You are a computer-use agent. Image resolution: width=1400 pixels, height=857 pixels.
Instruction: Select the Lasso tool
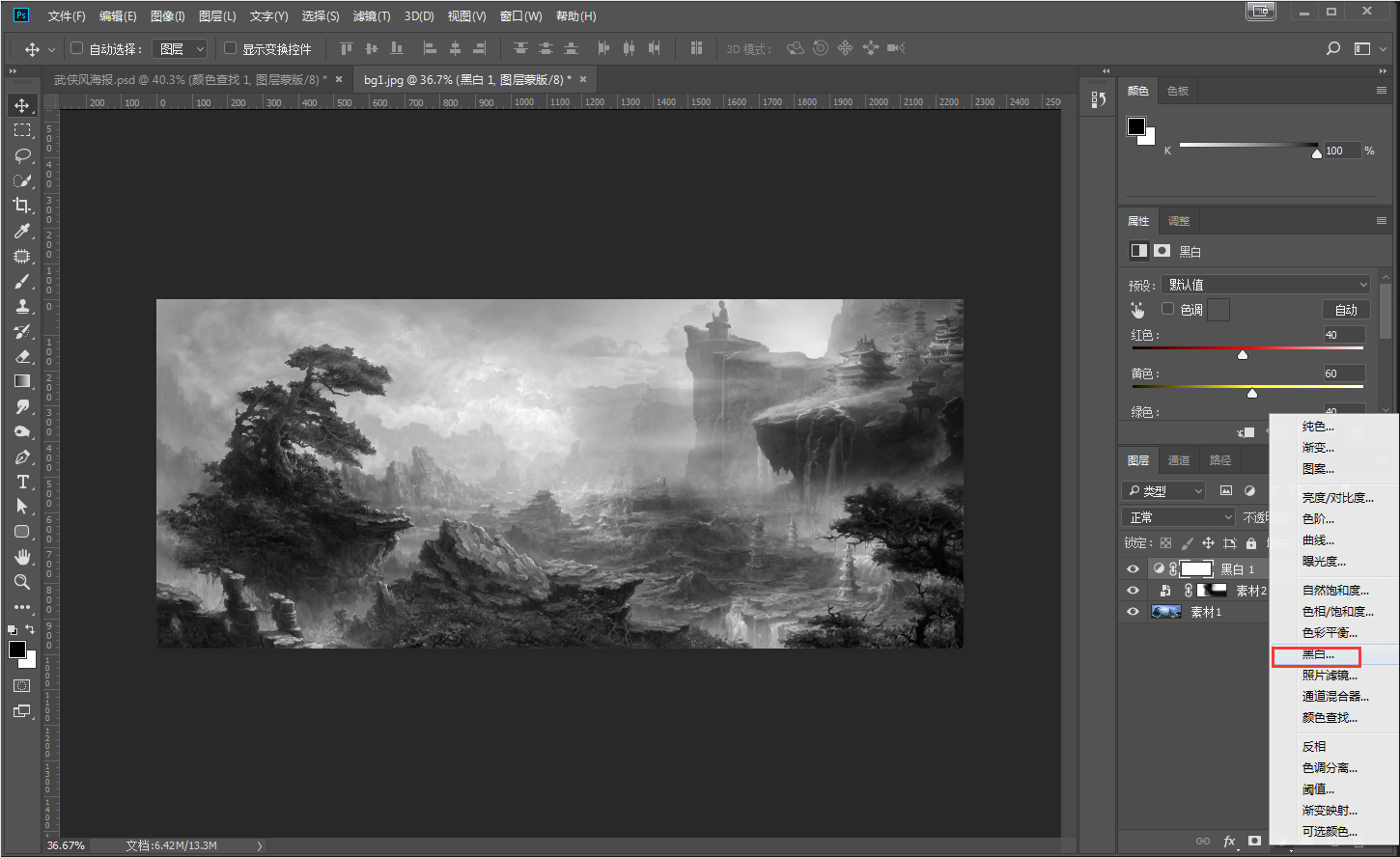pyautogui.click(x=22, y=155)
